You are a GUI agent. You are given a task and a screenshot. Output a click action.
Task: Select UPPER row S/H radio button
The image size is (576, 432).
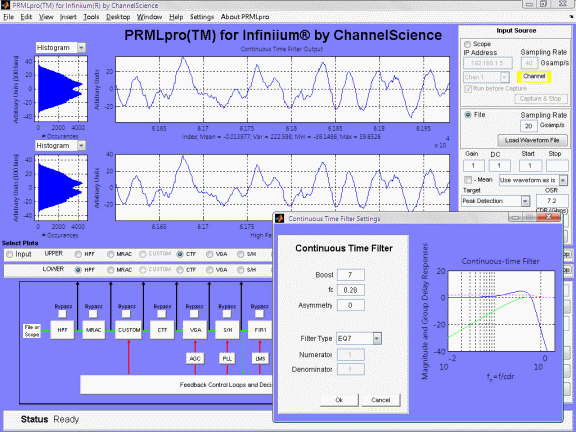tap(241, 254)
